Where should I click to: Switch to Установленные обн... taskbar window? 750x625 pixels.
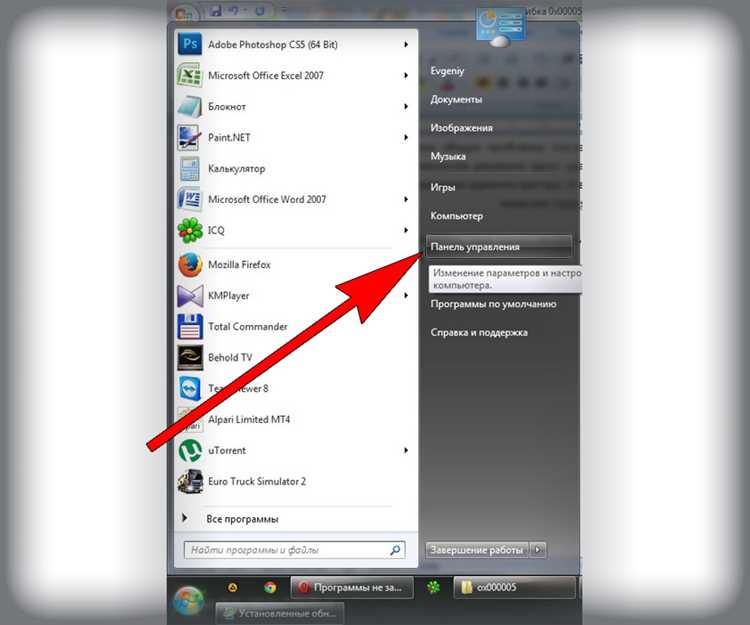click(280, 613)
